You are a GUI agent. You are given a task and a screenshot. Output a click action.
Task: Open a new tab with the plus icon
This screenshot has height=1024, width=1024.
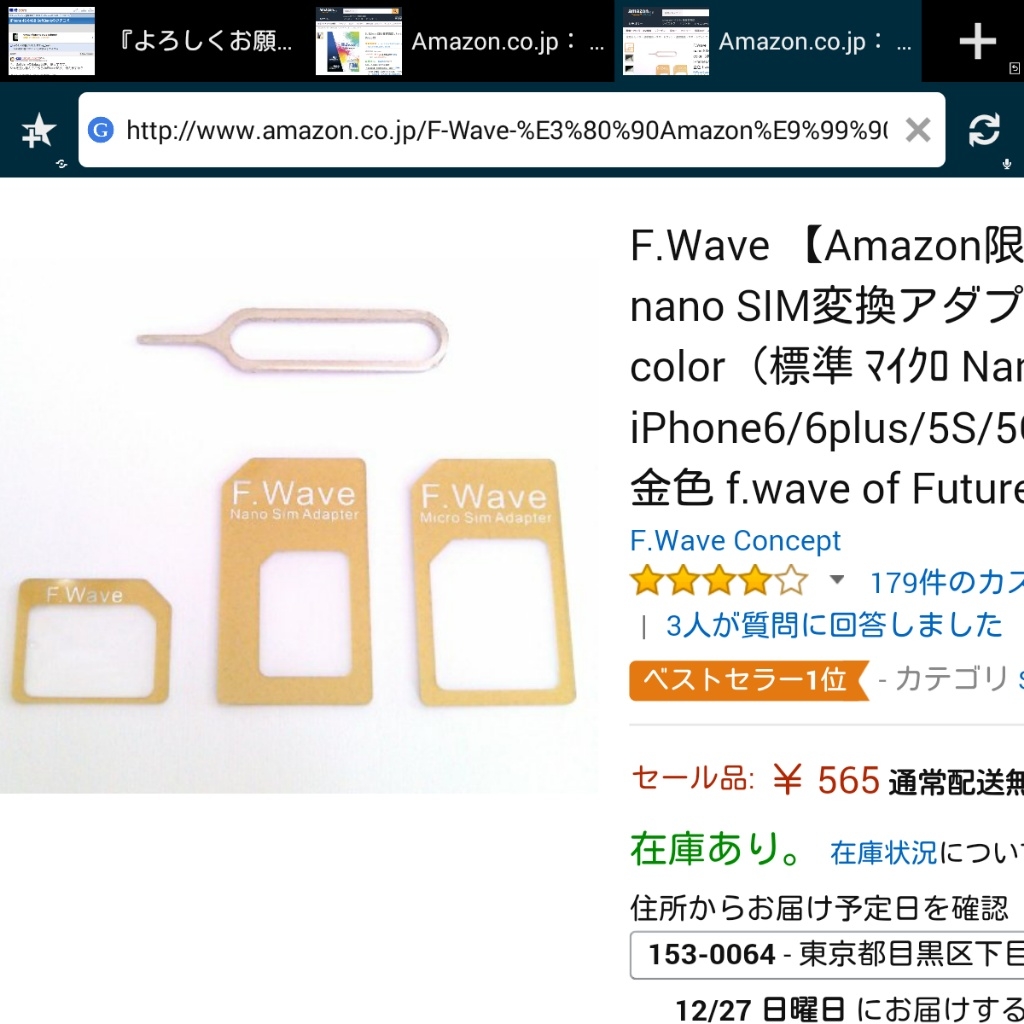coord(977,40)
